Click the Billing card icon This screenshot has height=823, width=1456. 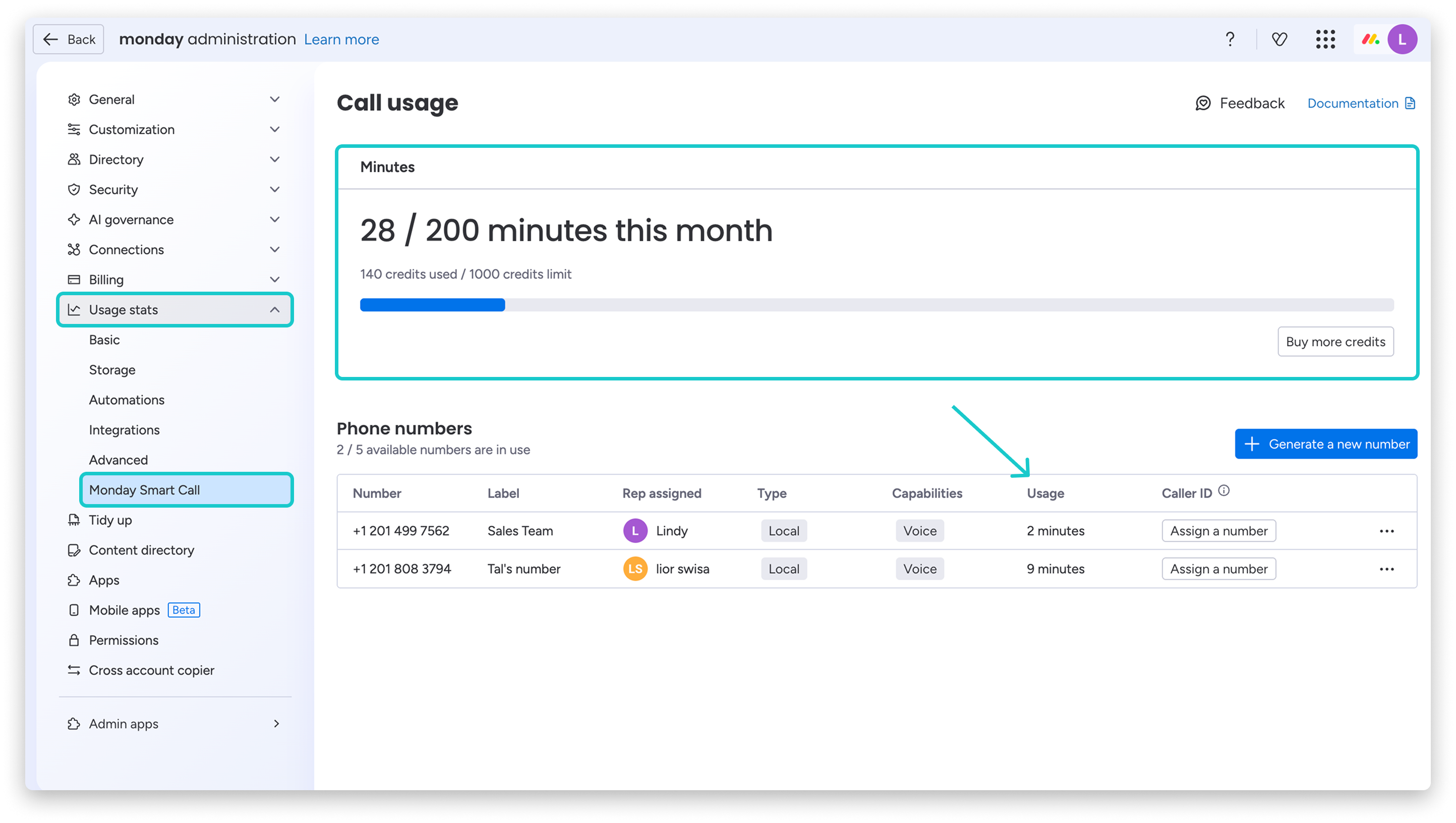(x=74, y=280)
